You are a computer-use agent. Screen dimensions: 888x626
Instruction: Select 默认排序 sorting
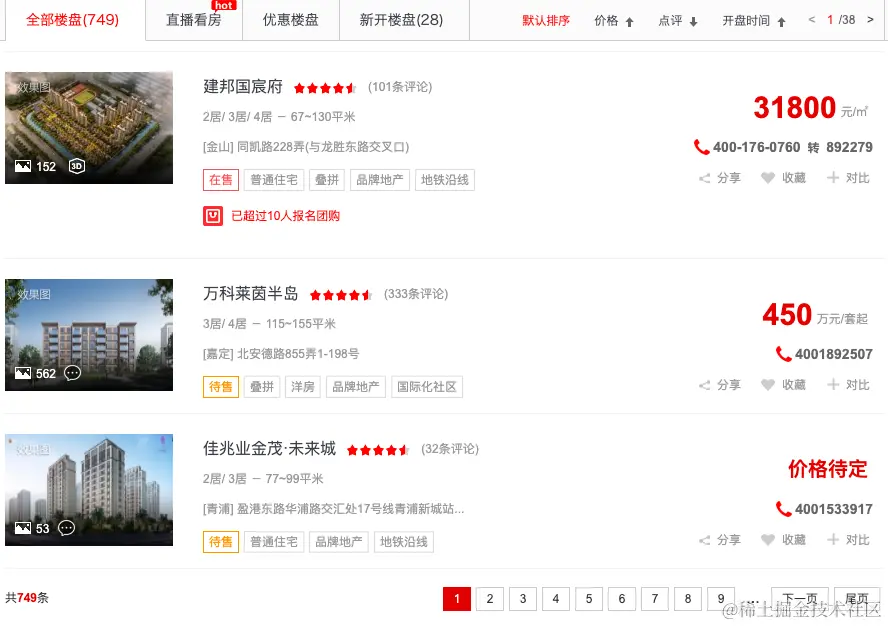tap(545, 21)
